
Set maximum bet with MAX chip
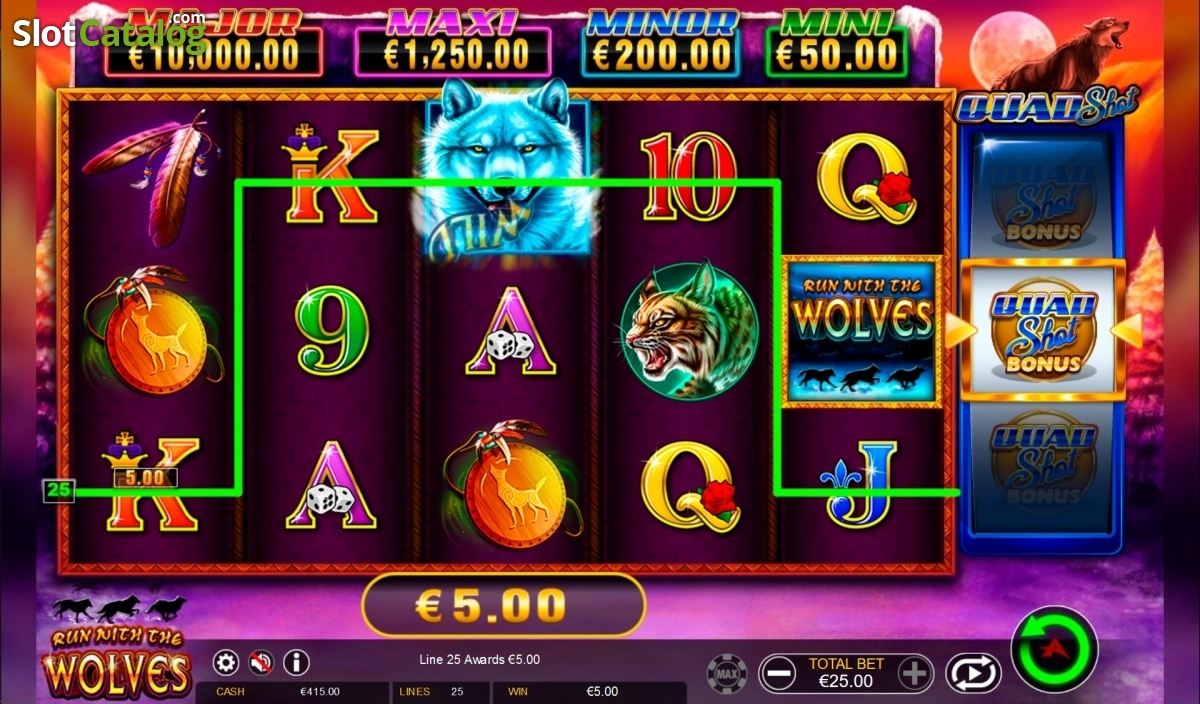tap(727, 673)
